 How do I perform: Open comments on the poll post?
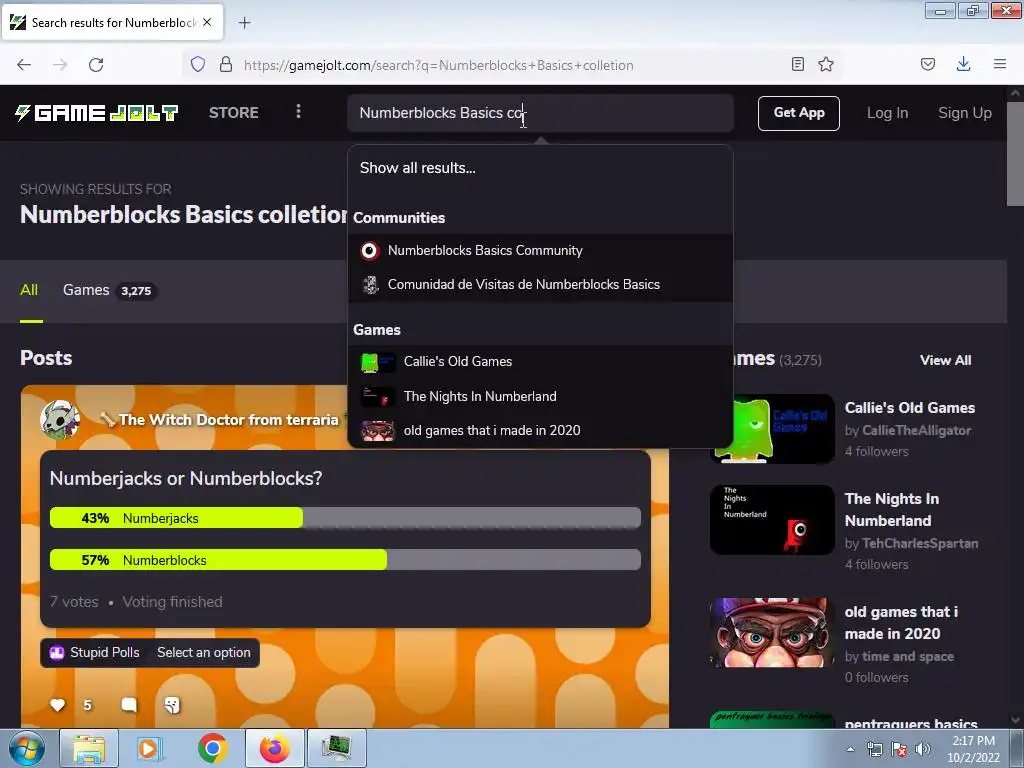pyautogui.click(x=129, y=705)
